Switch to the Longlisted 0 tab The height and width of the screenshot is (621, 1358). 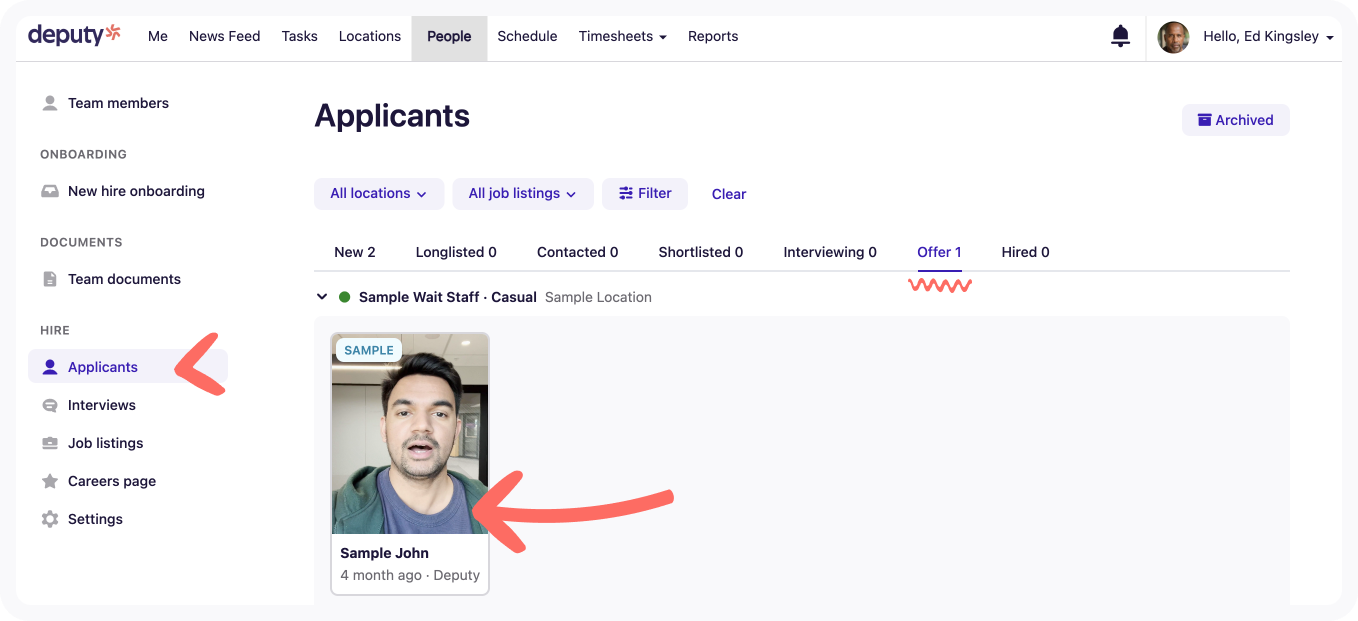click(x=456, y=252)
